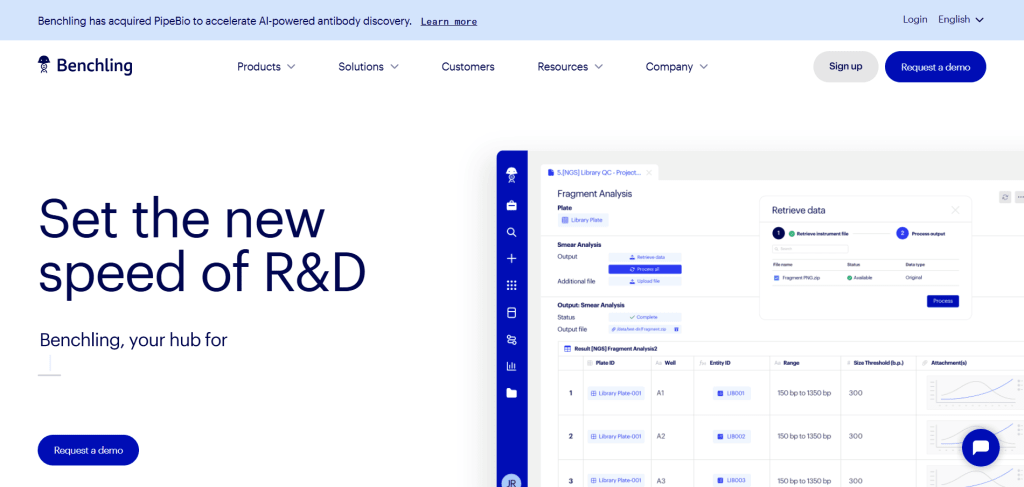
Task: Click the Benchling logo in the header
Action: [x=85, y=66]
